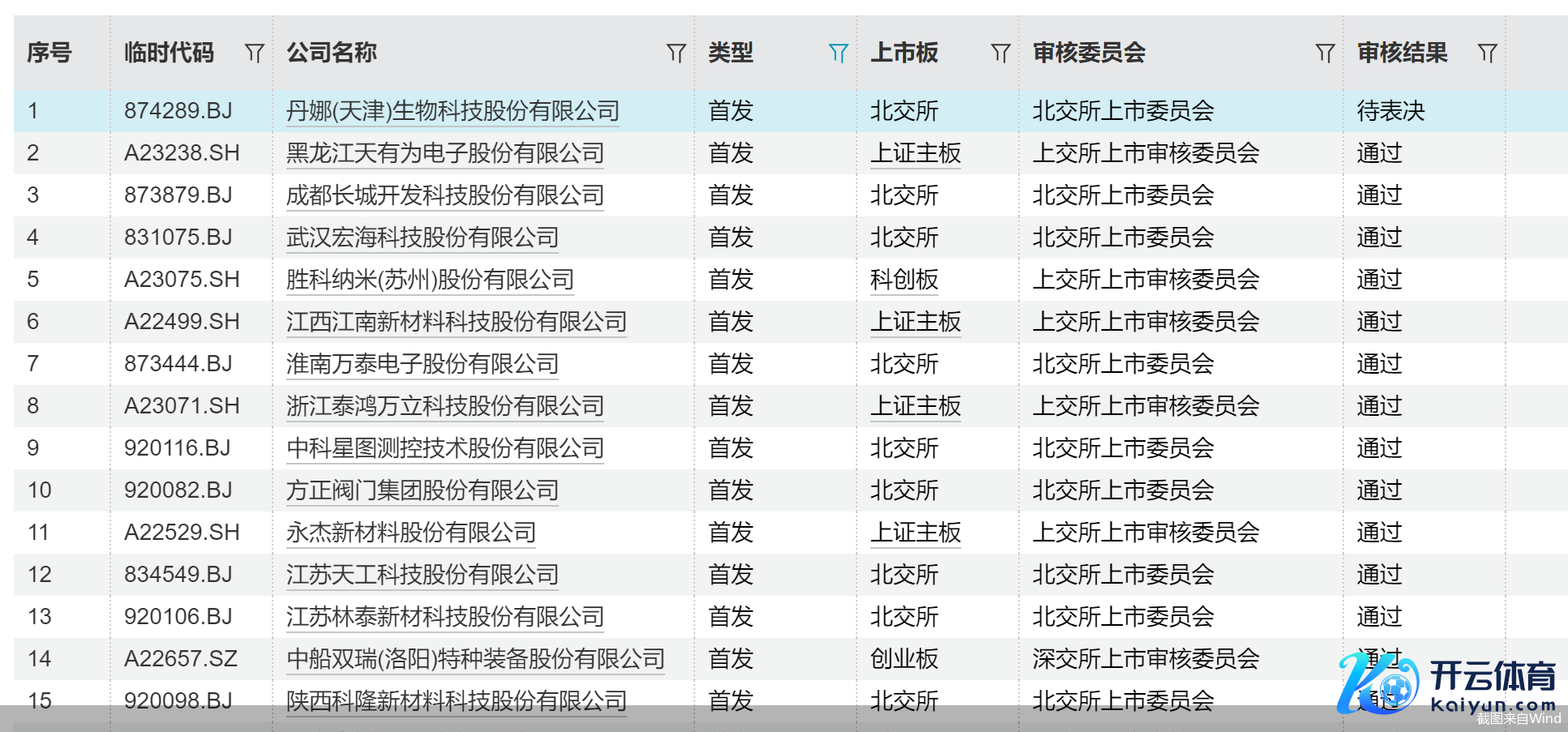Open 中科星图测控技术股份有限公司 link

[x=445, y=448]
